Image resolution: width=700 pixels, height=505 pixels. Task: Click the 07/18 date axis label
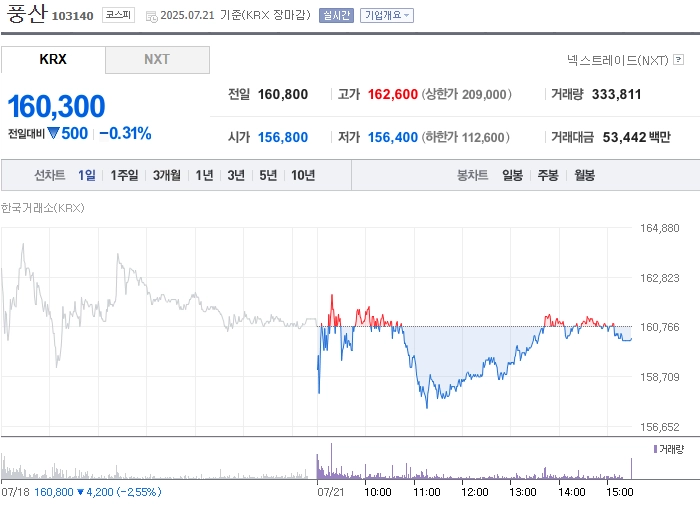(x=15, y=492)
